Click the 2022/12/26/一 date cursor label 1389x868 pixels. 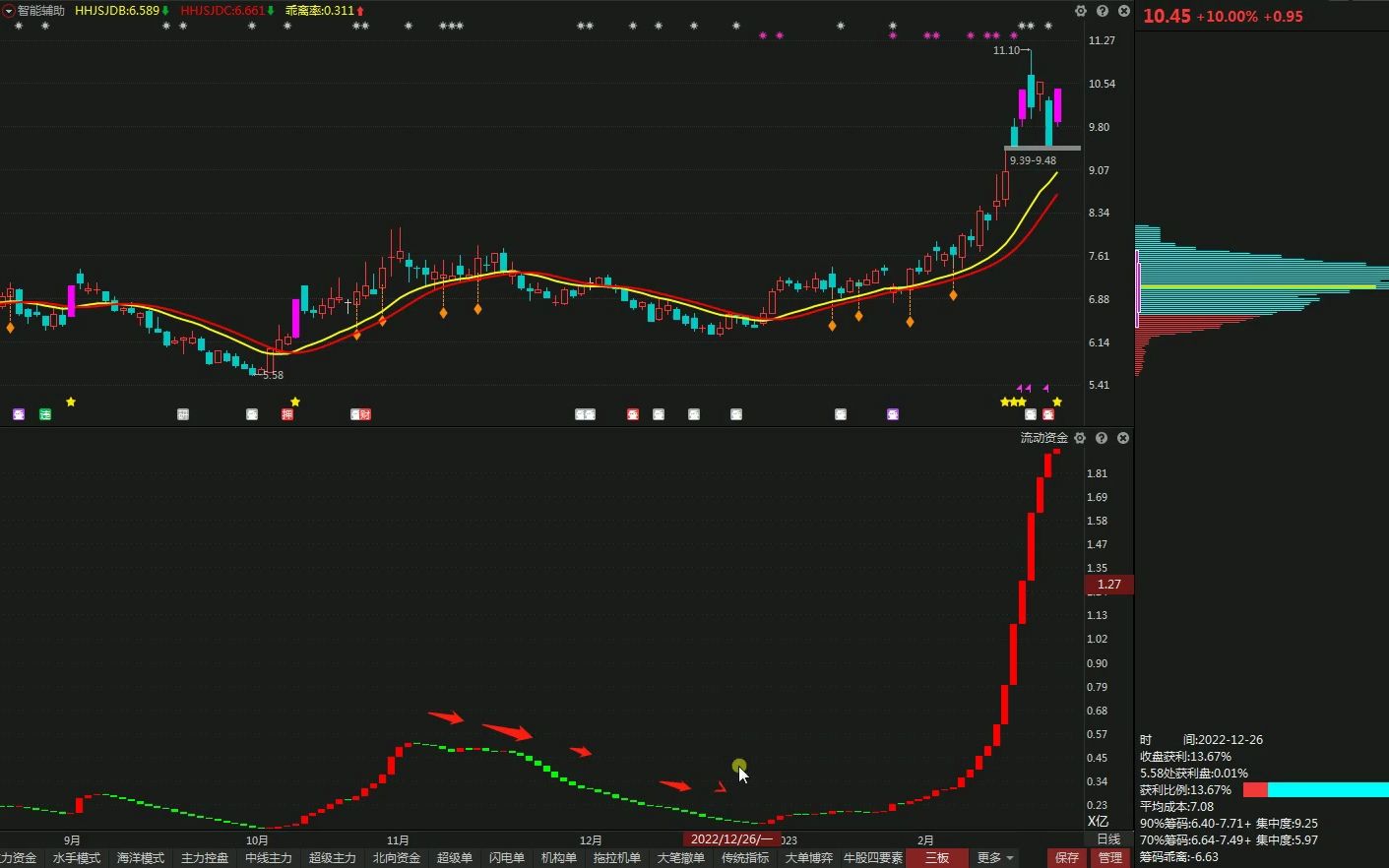click(732, 839)
